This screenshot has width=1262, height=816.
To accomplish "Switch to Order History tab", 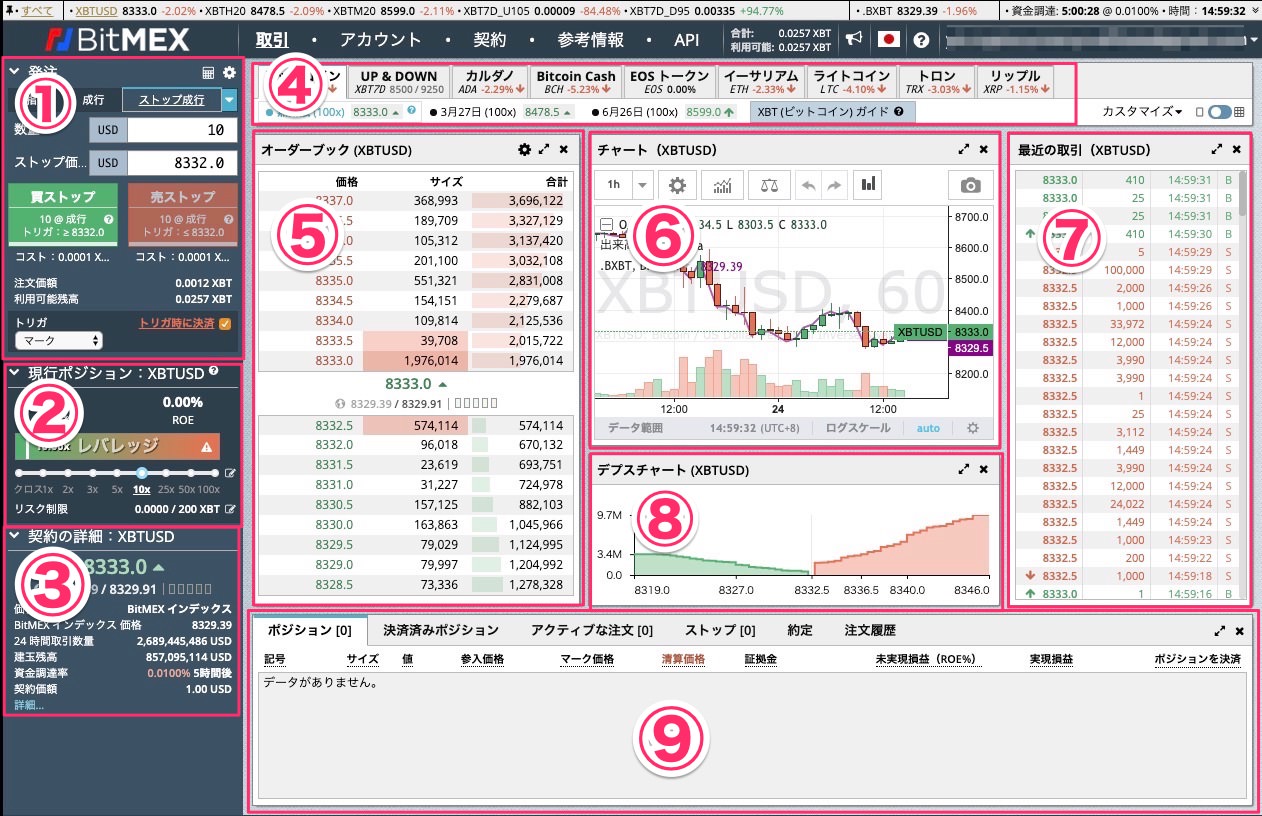I will [x=870, y=630].
